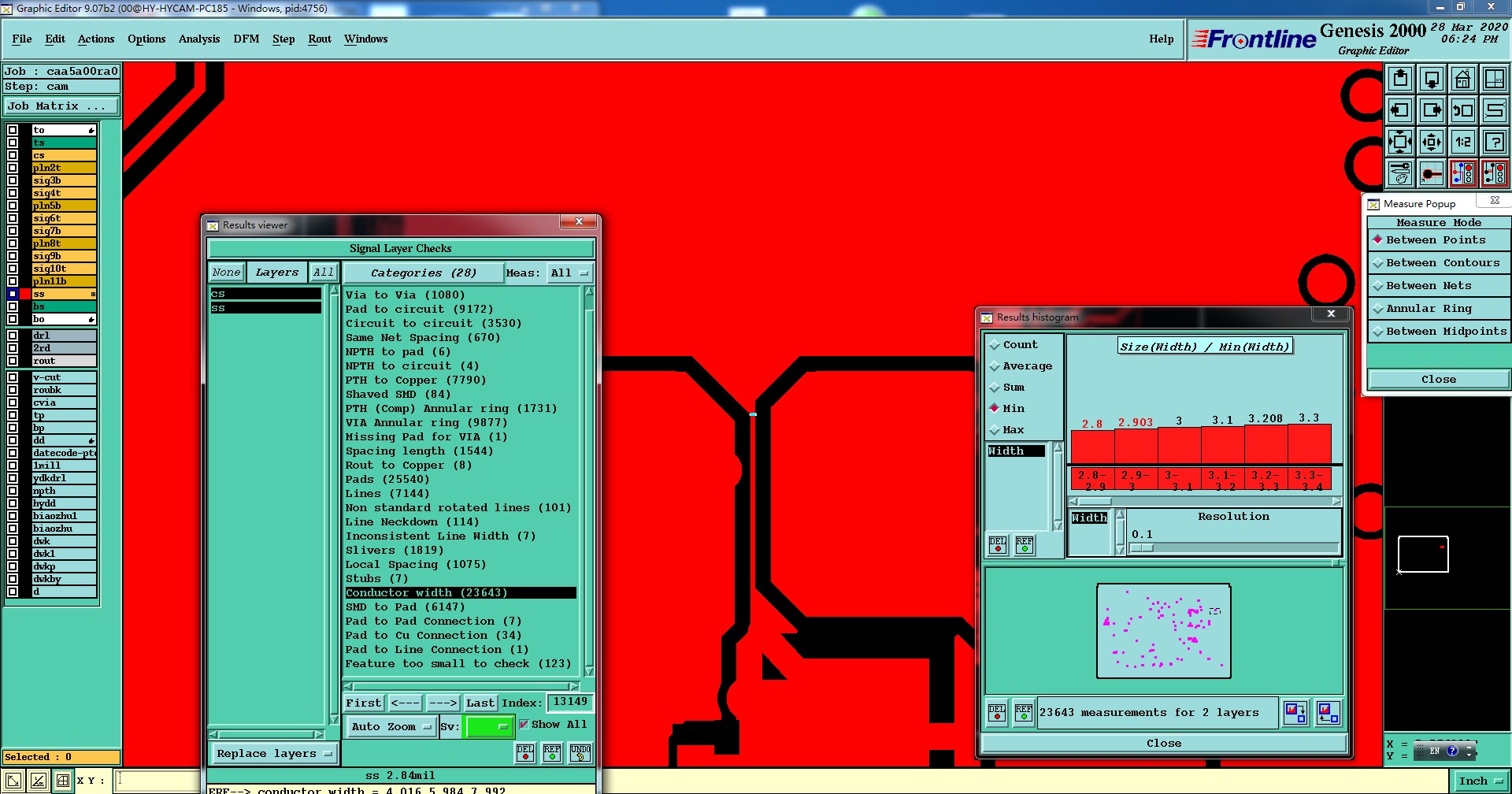Screen dimensions: 1512x794
Task: Open the Actions menu
Action: pyautogui.click(x=96, y=39)
